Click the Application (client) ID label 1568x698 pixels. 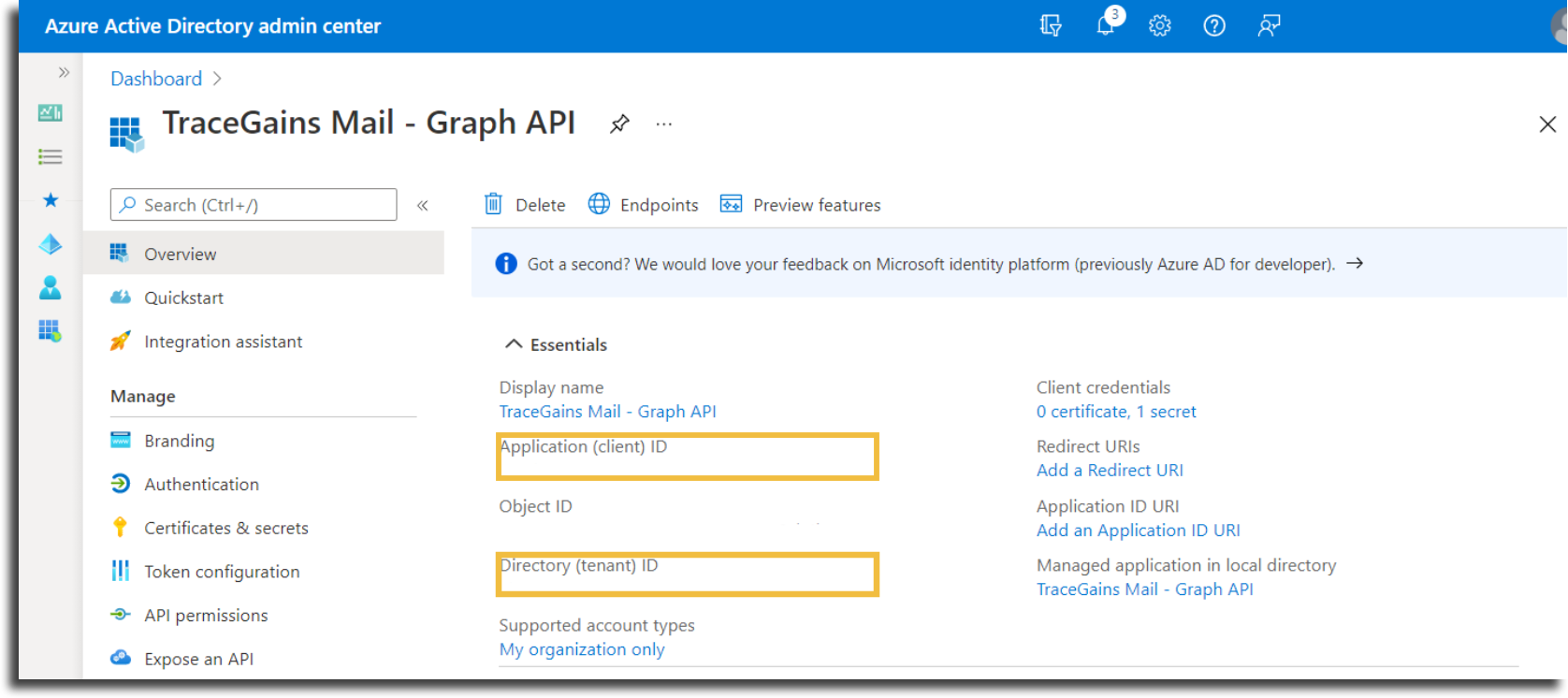(x=584, y=446)
